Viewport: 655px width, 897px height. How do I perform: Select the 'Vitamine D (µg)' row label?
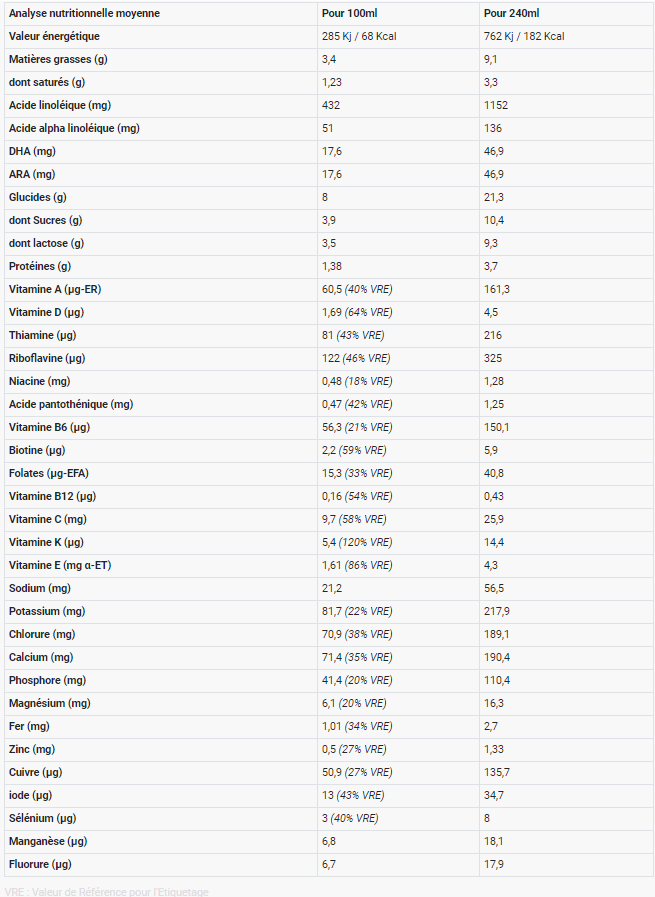click(52, 312)
